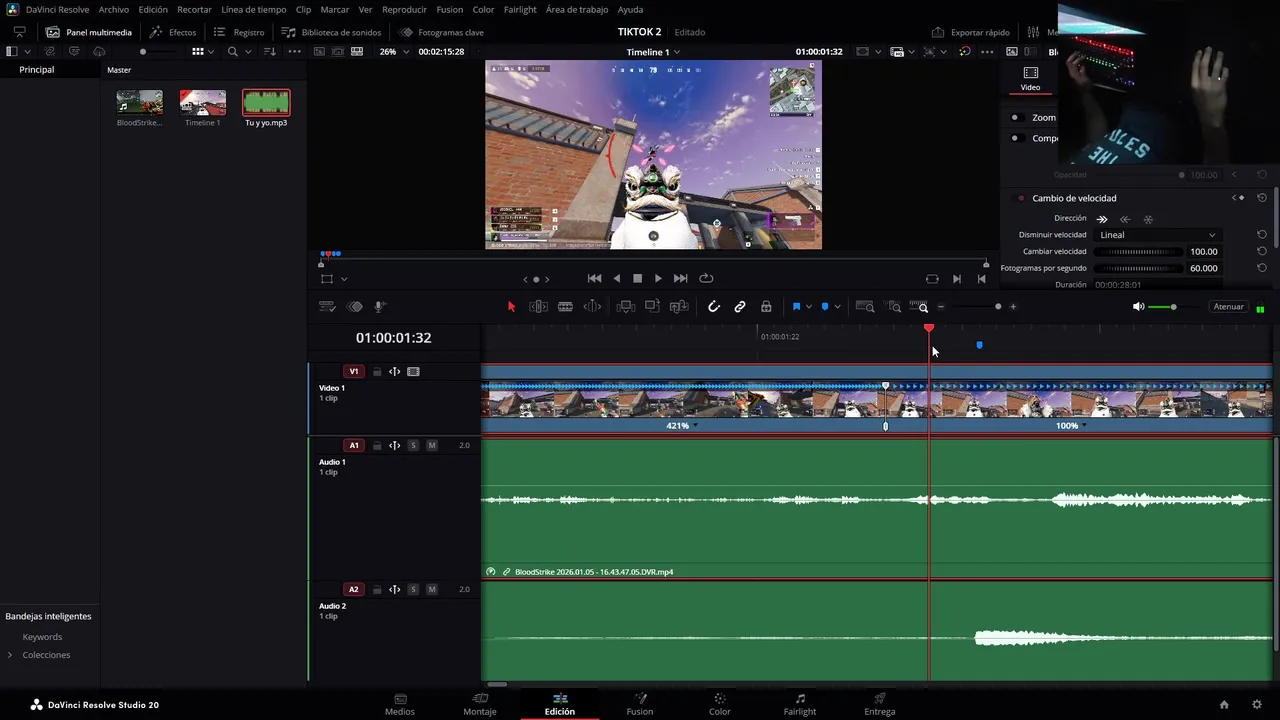Mute the Audio 2 track
The height and width of the screenshot is (720, 1280).
pyautogui.click(x=432, y=590)
